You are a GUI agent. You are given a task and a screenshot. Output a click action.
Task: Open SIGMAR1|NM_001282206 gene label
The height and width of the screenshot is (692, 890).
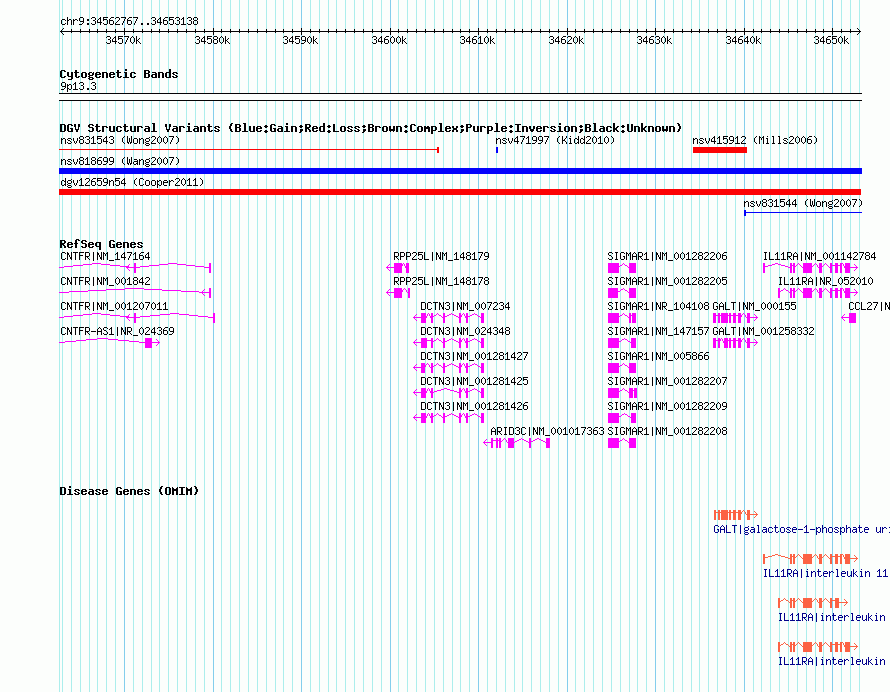click(x=667, y=257)
